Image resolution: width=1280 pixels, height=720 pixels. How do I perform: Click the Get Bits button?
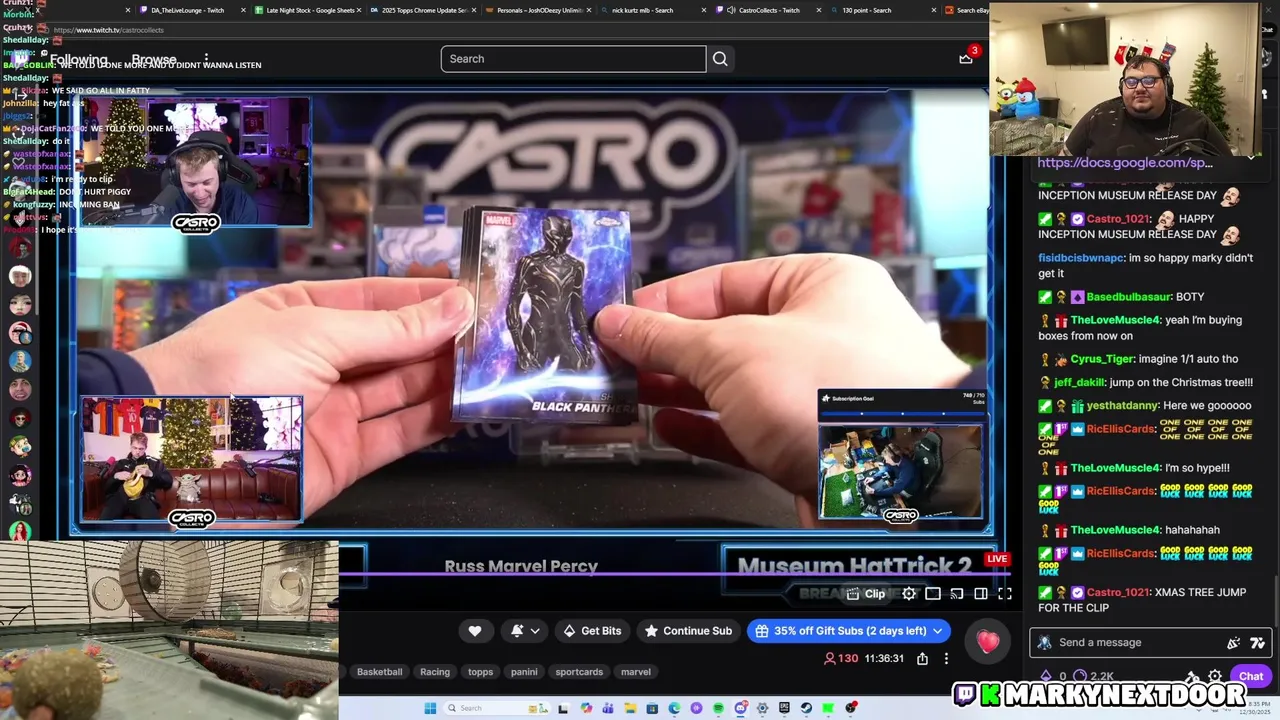click(x=592, y=631)
